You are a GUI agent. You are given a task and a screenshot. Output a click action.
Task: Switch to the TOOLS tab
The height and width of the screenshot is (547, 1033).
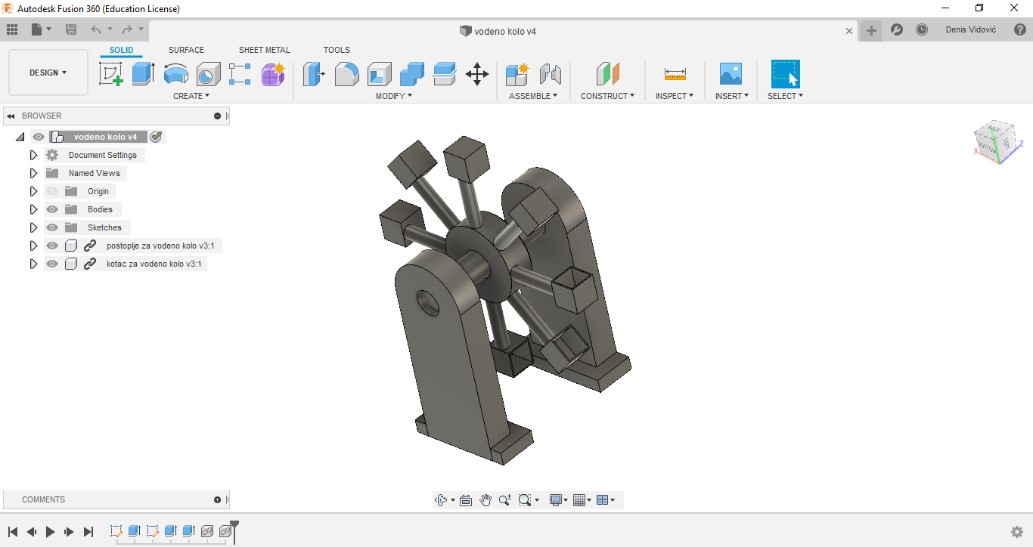pyautogui.click(x=337, y=50)
